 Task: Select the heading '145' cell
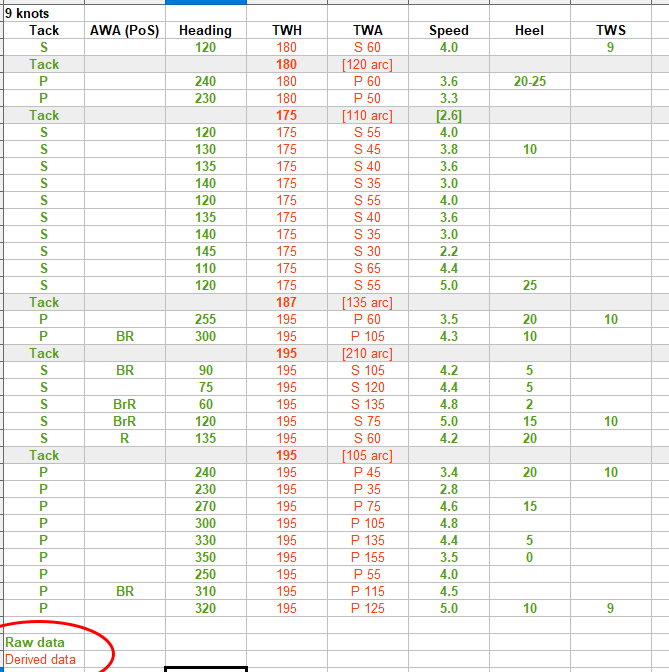pos(206,251)
